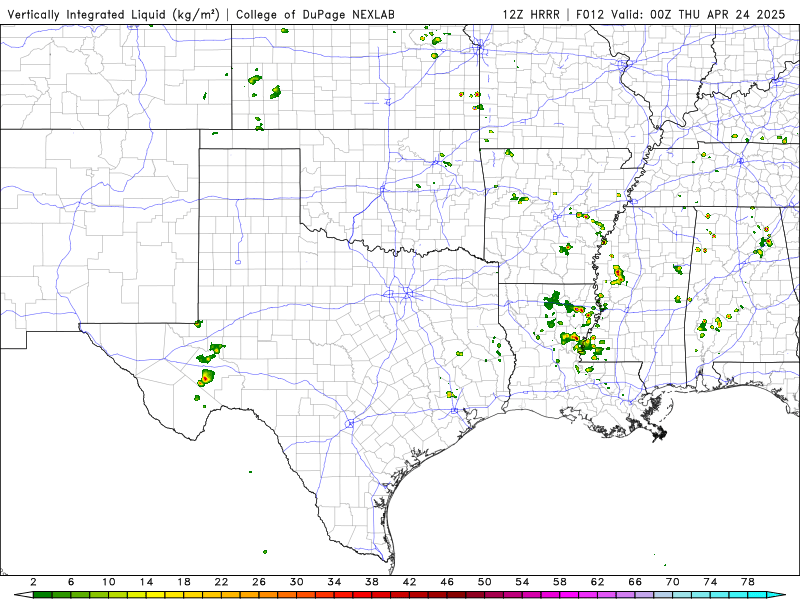Image resolution: width=800 pixels, height=600 pixels.
Task: Click the color scale label '6'
Action: tap(71, 582)
